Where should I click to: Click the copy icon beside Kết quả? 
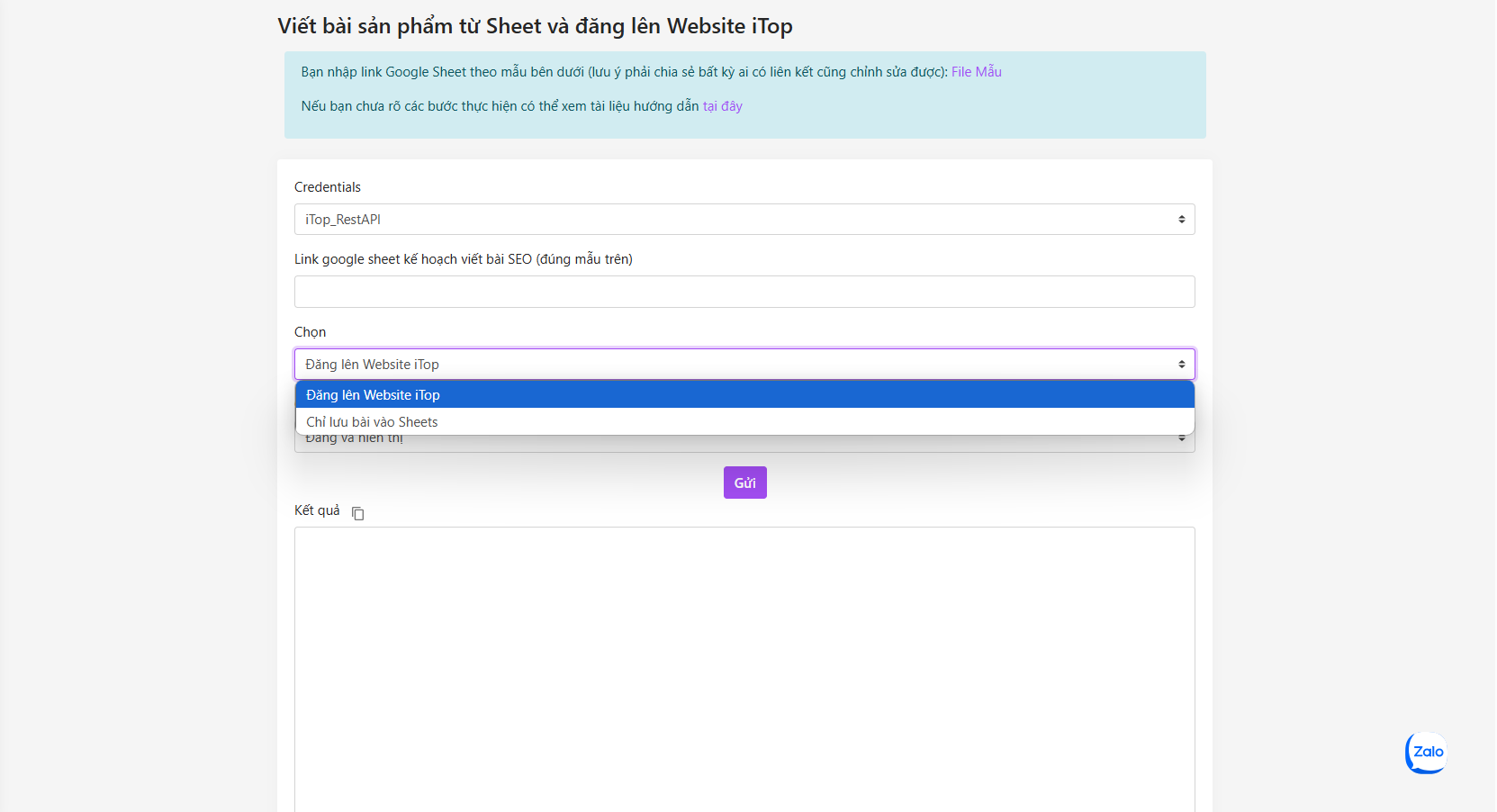[358, 513]
